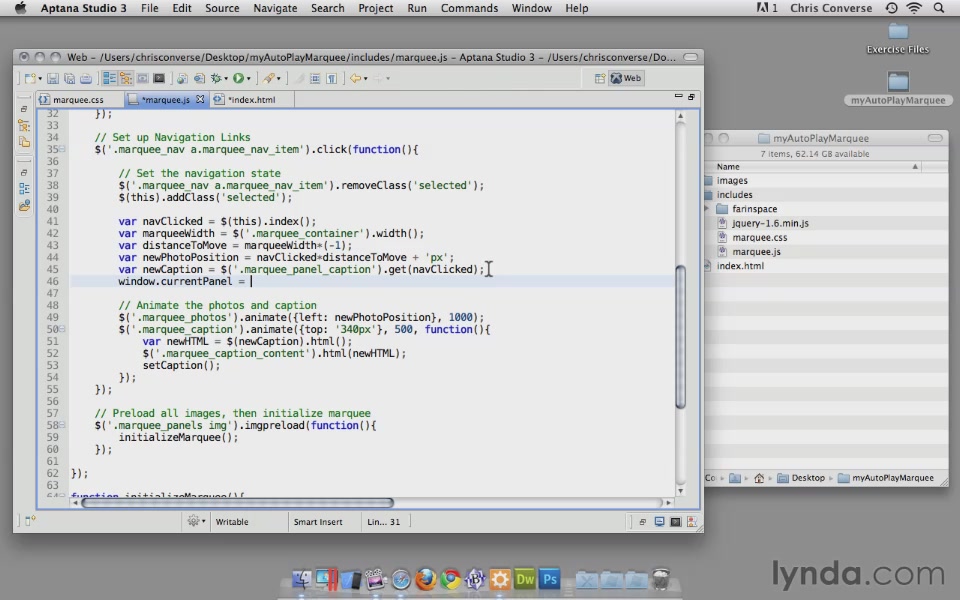Open the Navigate menu
The height and width of the screenshot is (600, 960).
[x=276, y=8]
